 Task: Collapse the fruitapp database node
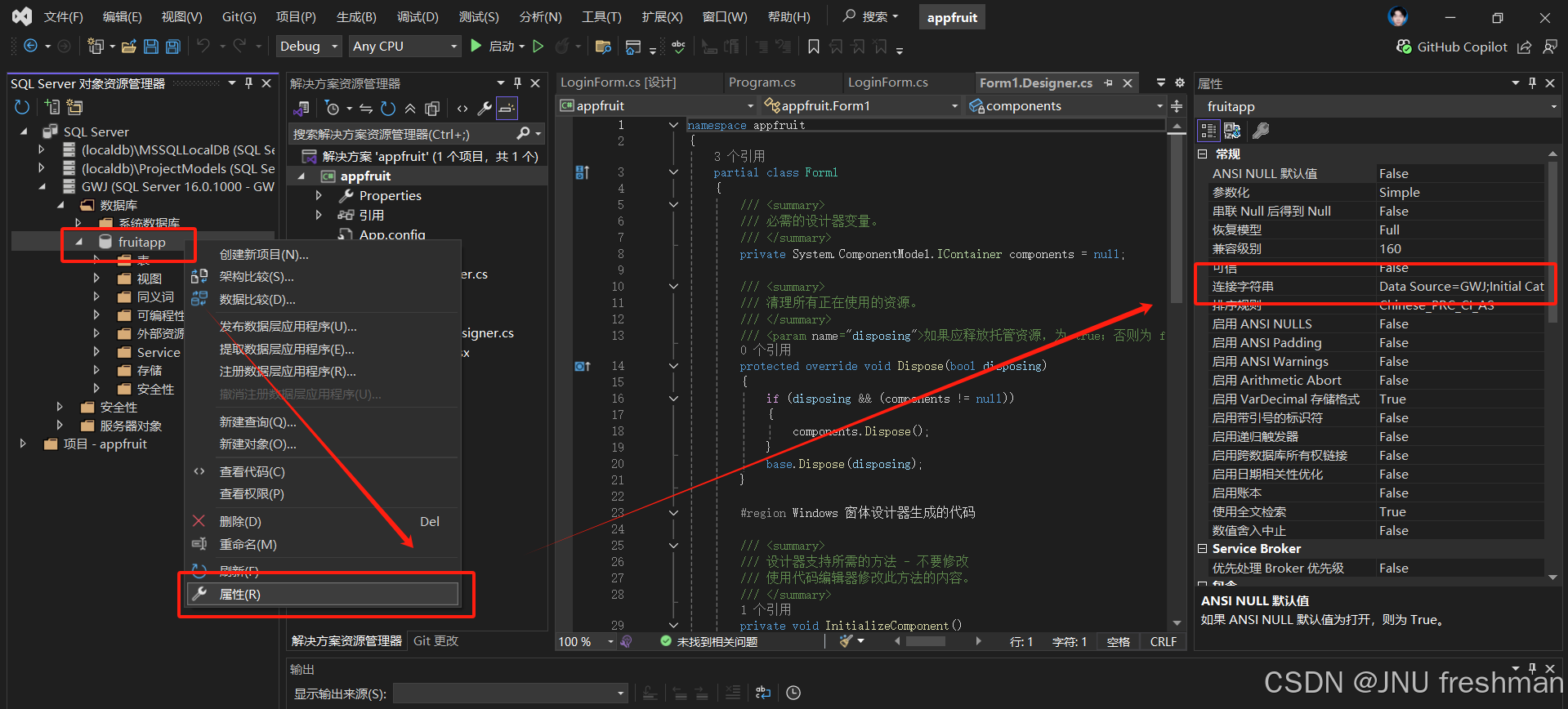coord(79,242)
